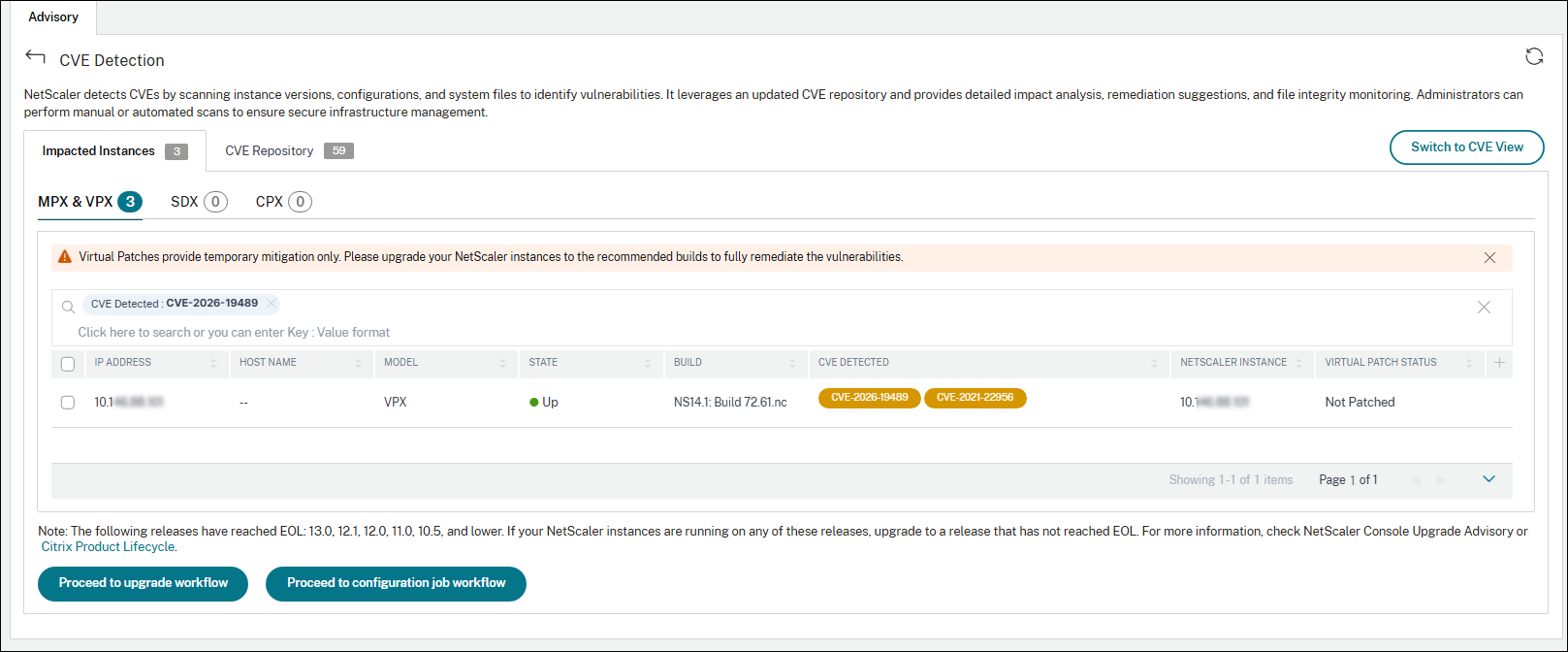Add a column with the plus icon
This screenshot has height=652, width=1568.
coord(1499,363)
